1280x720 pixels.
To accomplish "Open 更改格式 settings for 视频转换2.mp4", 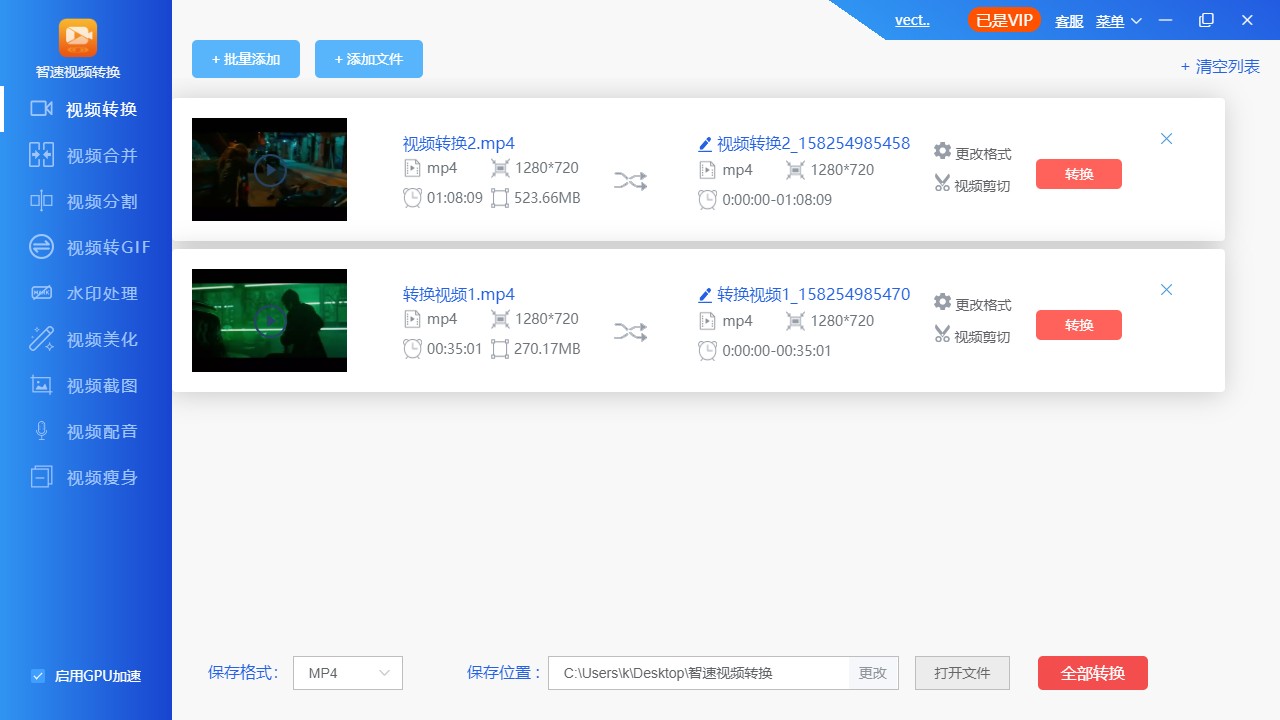I will [x=971, y=152].
